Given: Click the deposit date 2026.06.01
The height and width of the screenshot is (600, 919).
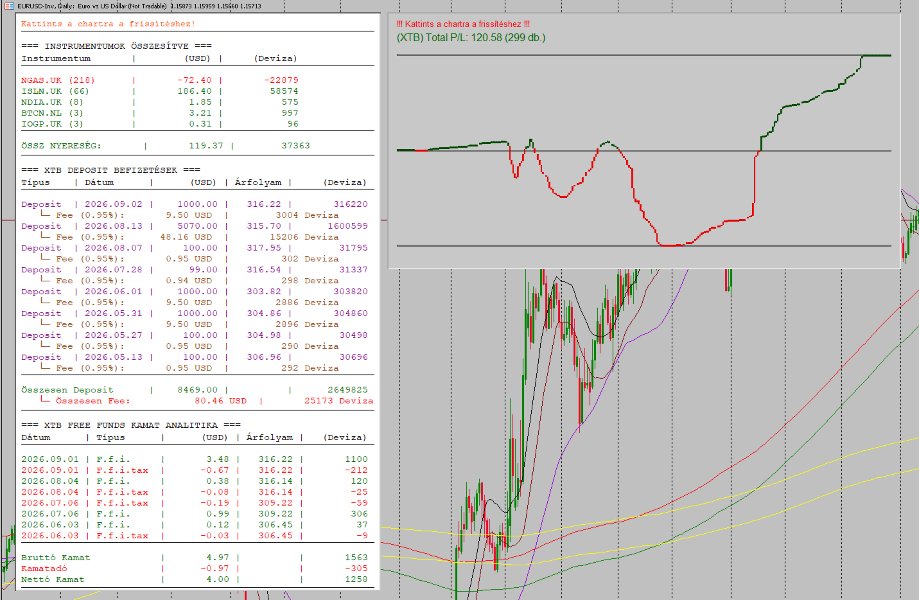Looking at the screenshot, I should coord(113,291).
